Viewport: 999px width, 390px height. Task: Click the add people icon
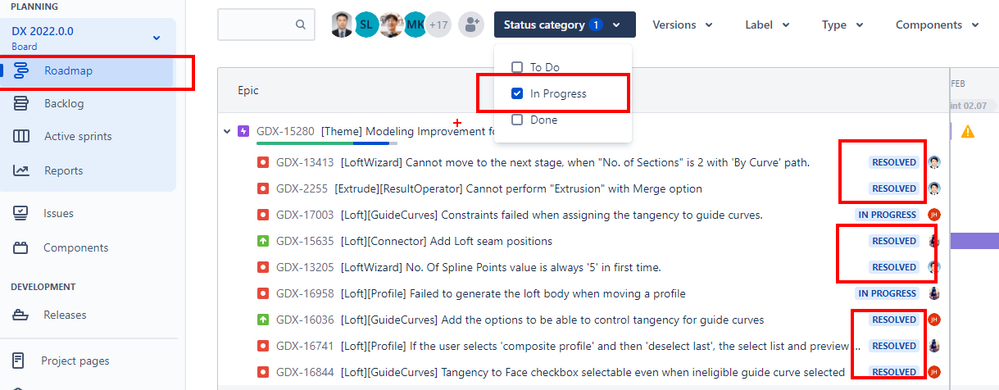point(471,25)
